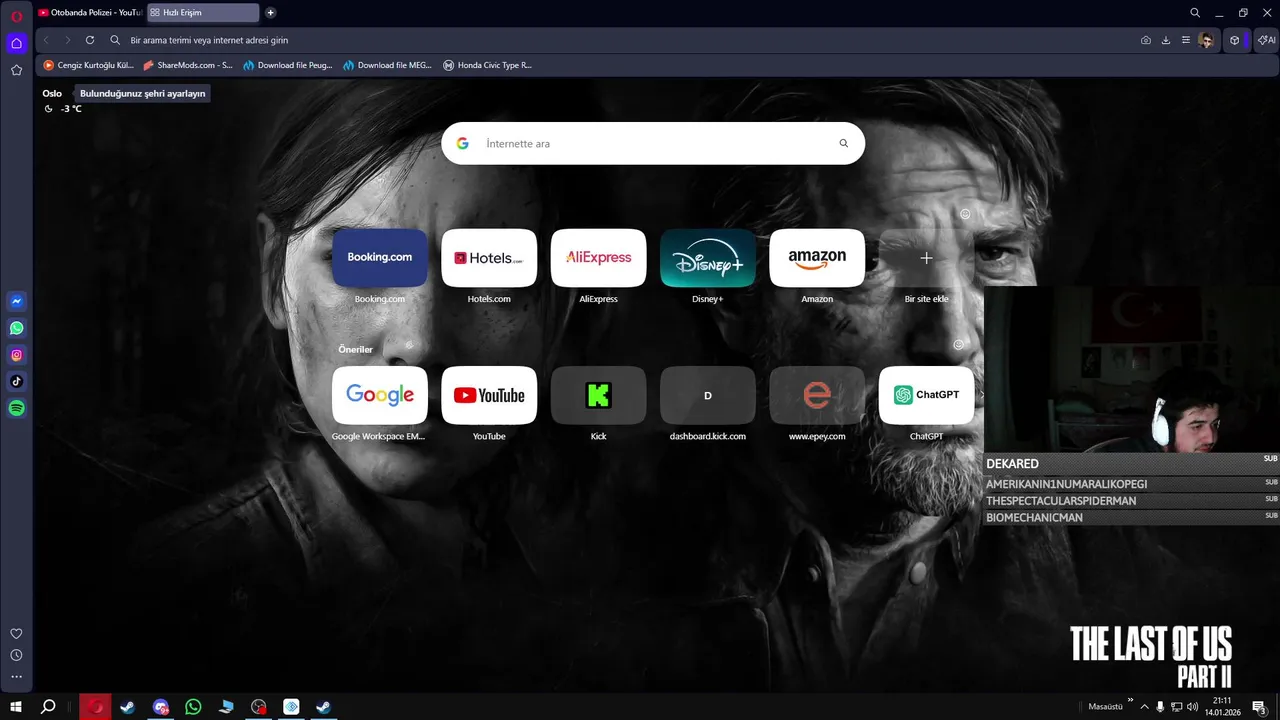Click Bulunduğunuz şehri ayarlayın button

[142, 93]
